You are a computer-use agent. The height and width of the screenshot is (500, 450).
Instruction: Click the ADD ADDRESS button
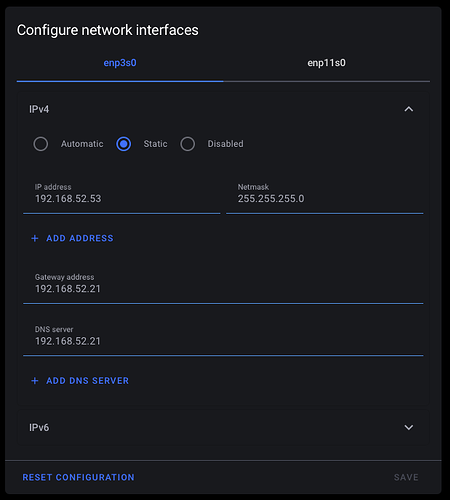point(72,238)
